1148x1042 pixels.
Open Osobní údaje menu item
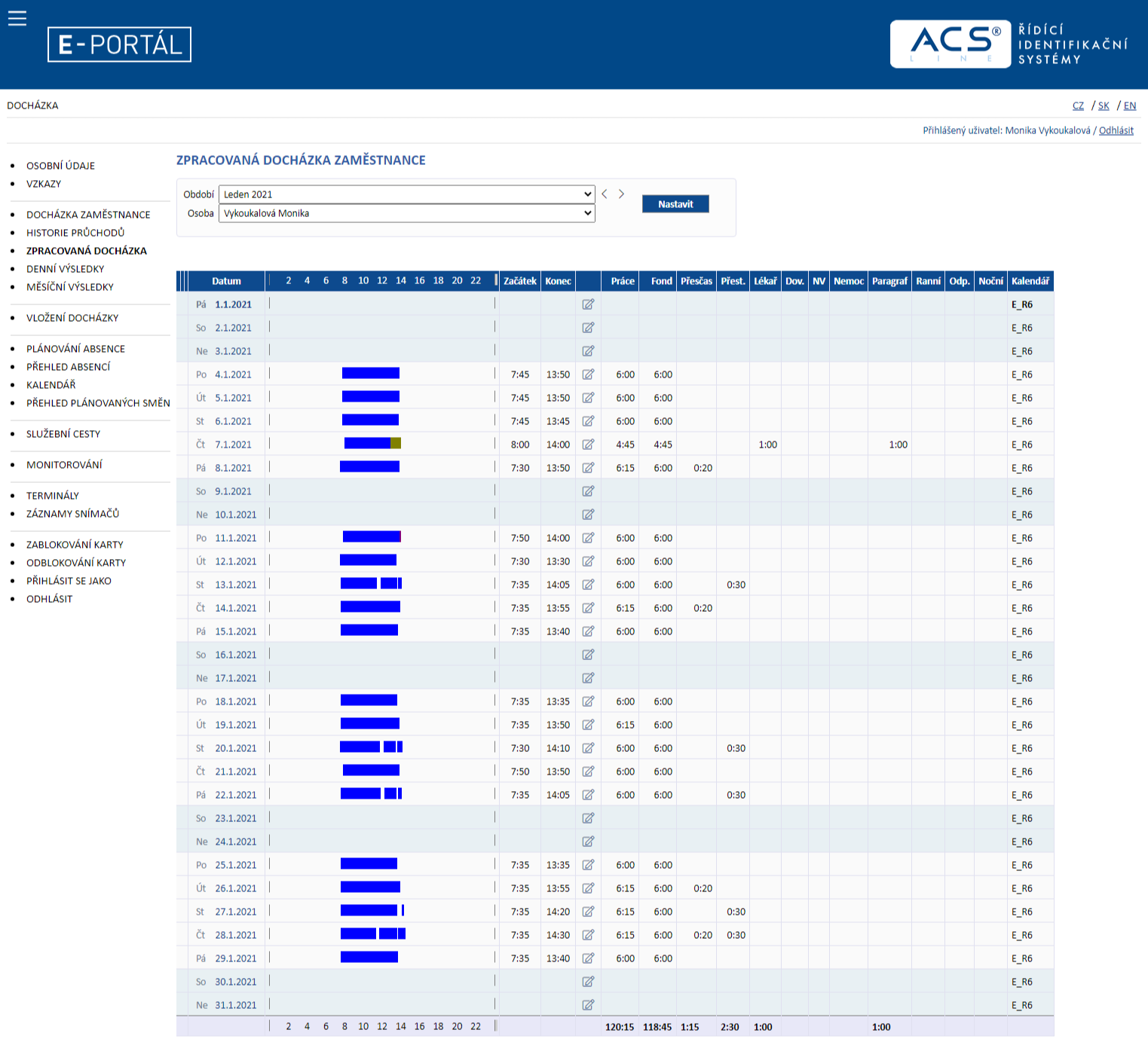pos(60,166)
